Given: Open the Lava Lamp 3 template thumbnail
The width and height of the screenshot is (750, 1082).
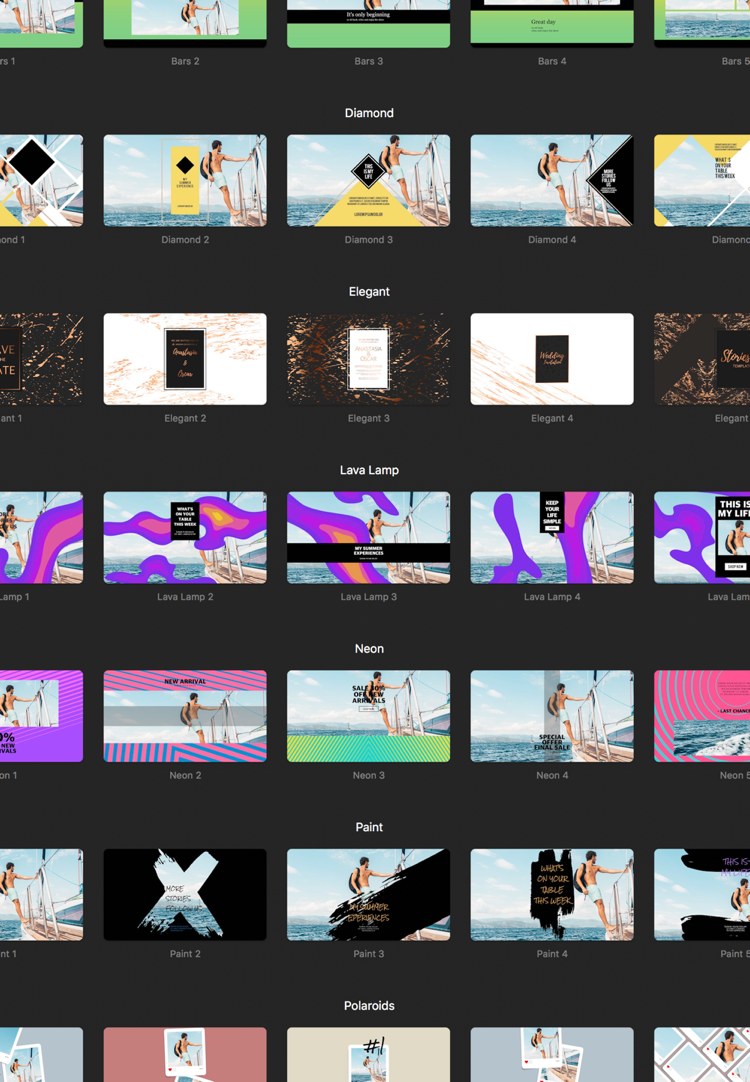Looking at the screenshot, I should click(368, 538).
